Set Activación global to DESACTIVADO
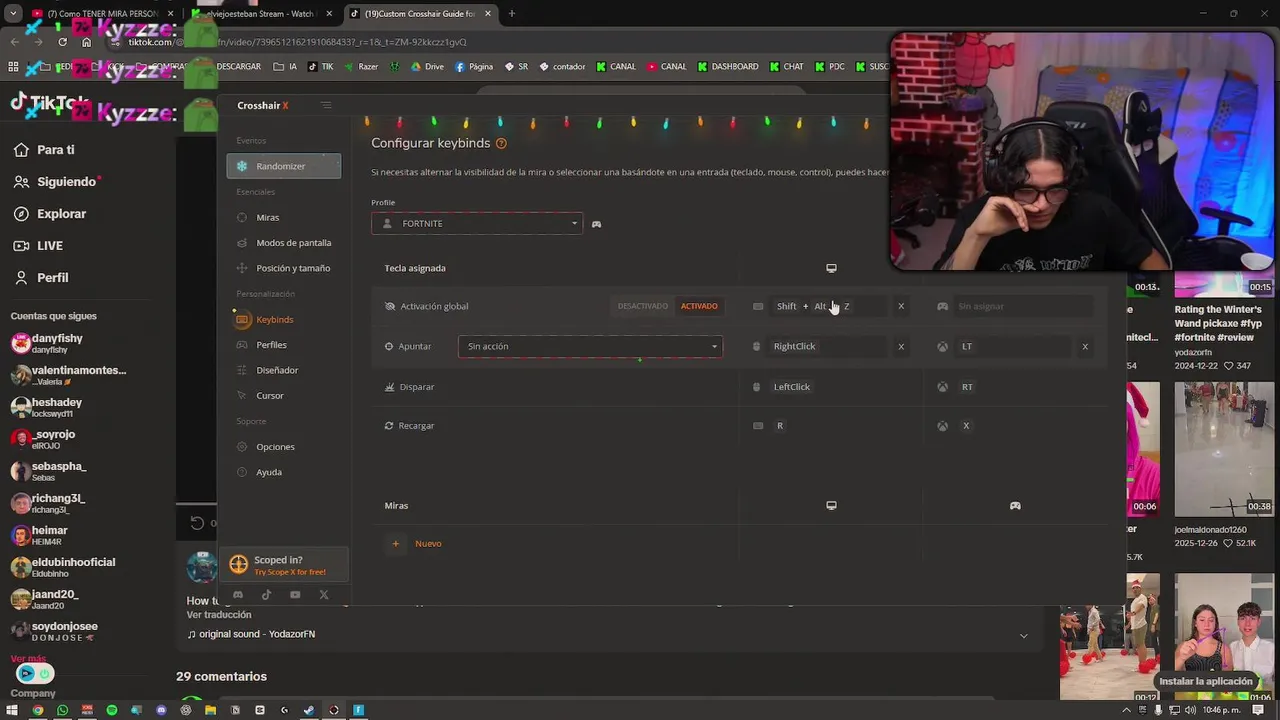1280x720 pixels. [x=642, y=306]
